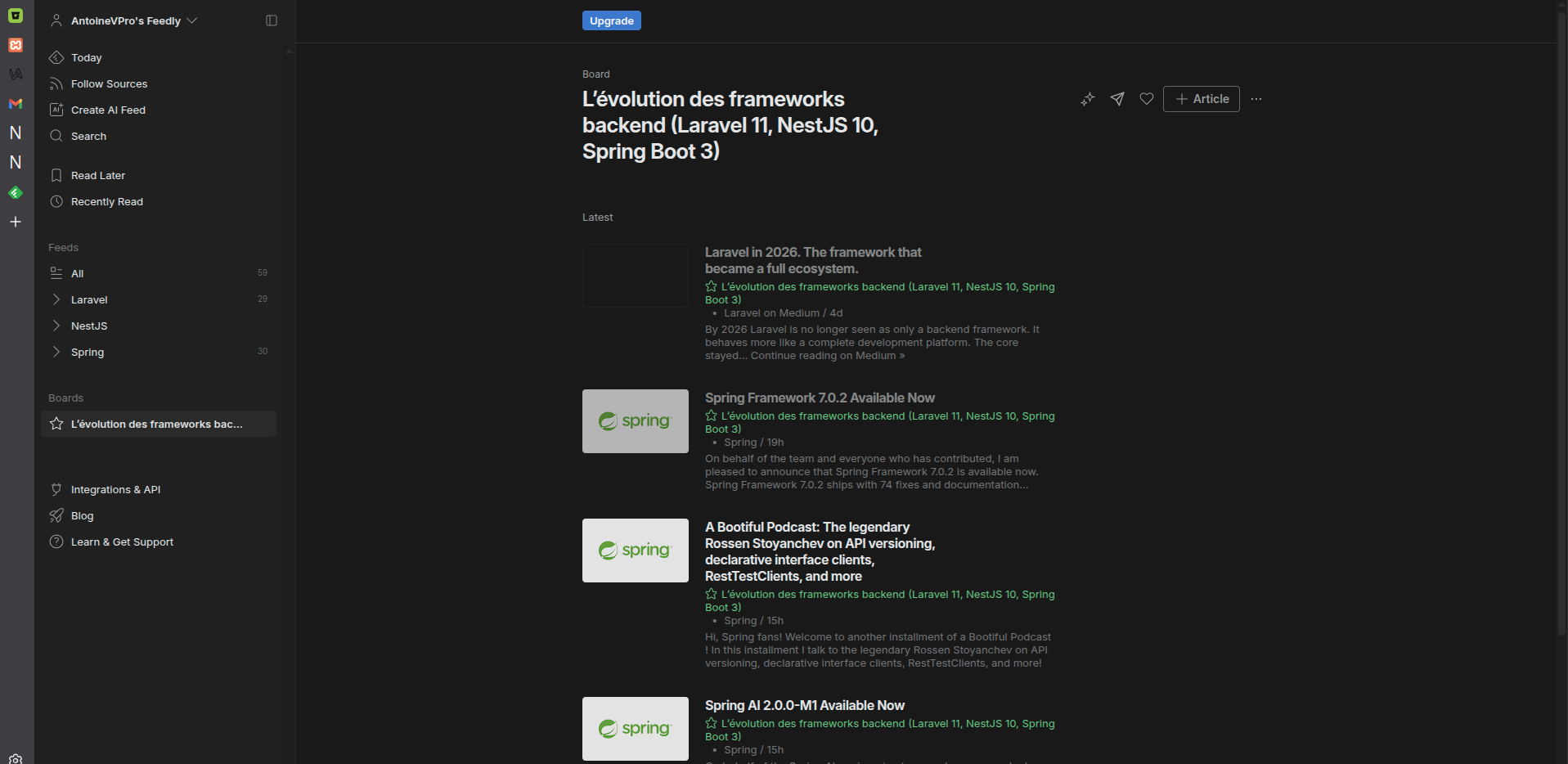1568x764 pixels.
Task: Share the board via the paper plane icon
Action: [1116, 99]
